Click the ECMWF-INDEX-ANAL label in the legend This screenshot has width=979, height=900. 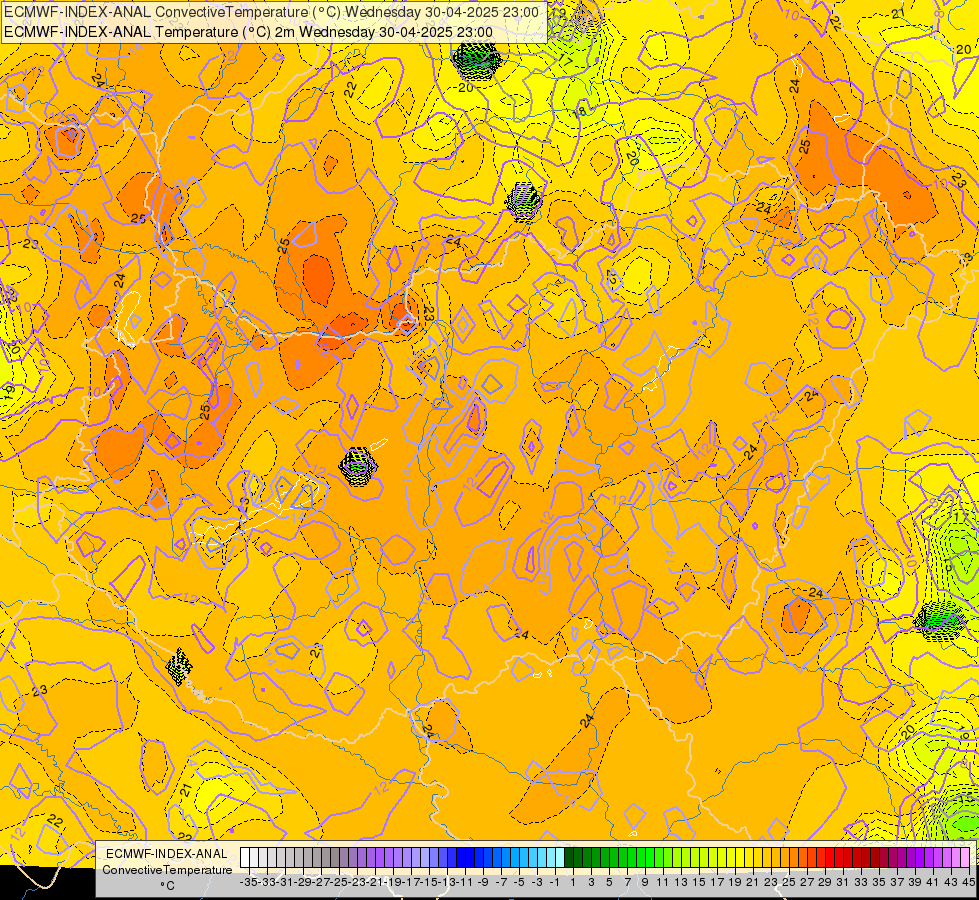[x=167, y=854]
